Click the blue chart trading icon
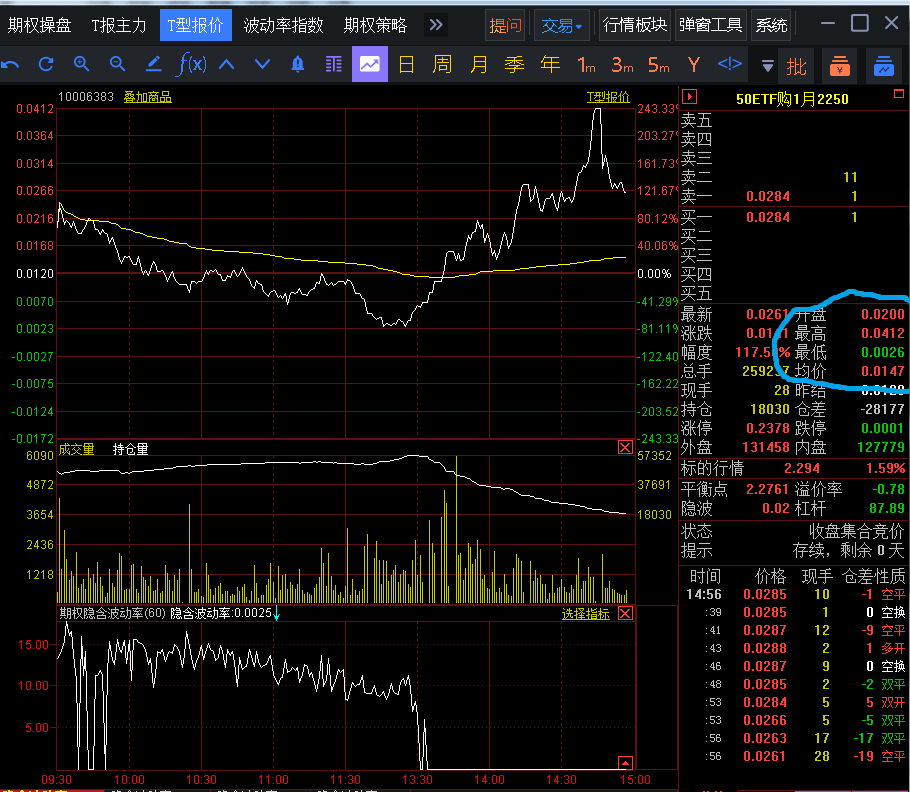 coord(884,66)
